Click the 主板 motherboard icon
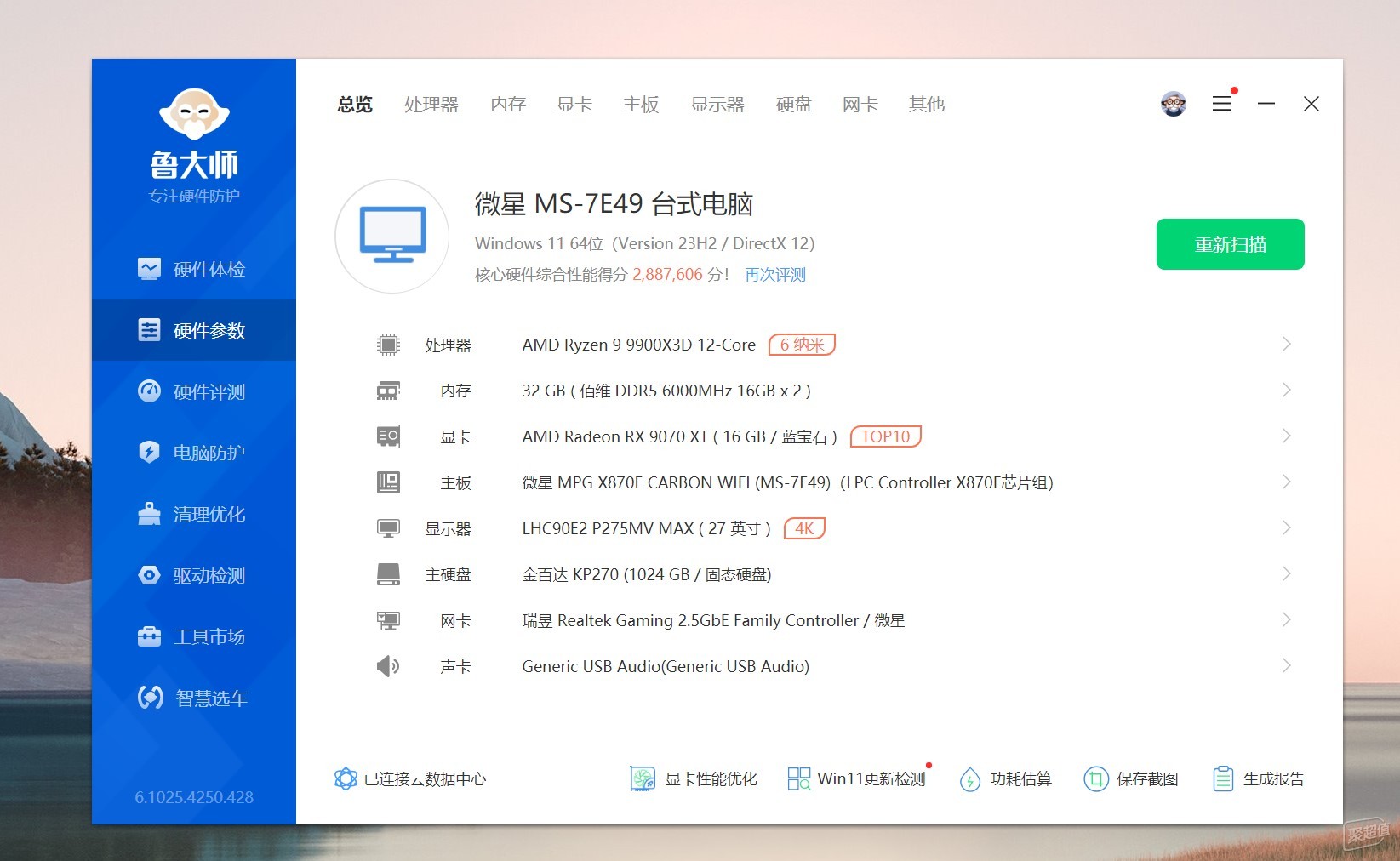The width and height of the screenshot is (1400, 861). coord(388,482)
